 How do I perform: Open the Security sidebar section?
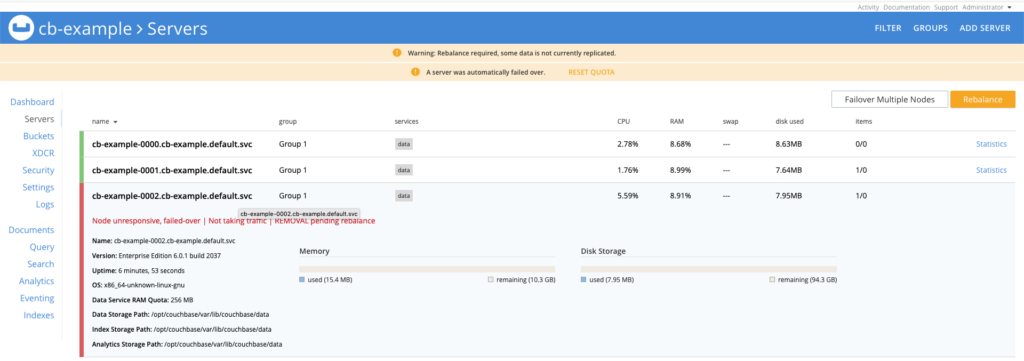(x=38, y=170)
